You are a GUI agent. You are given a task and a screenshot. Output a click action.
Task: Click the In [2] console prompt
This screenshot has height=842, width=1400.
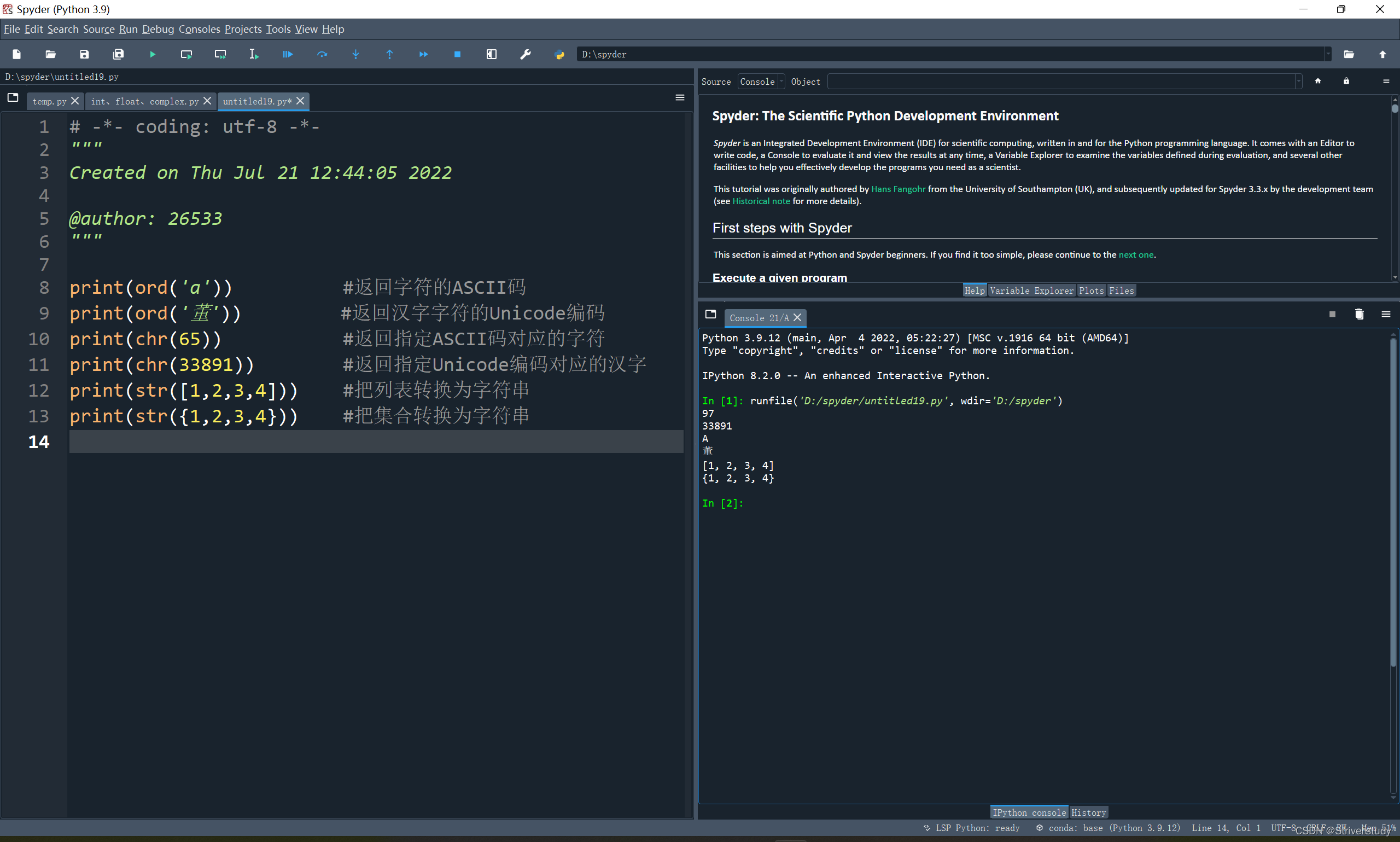[x=723, y=503]
